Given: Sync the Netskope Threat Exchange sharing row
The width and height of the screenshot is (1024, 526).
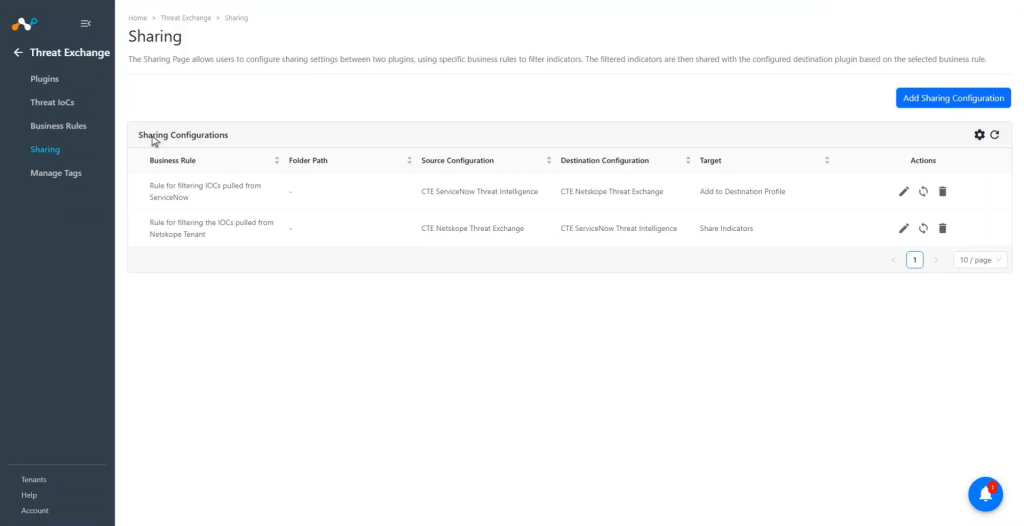Looking at the screenshot, I should [x=923, y=228].
